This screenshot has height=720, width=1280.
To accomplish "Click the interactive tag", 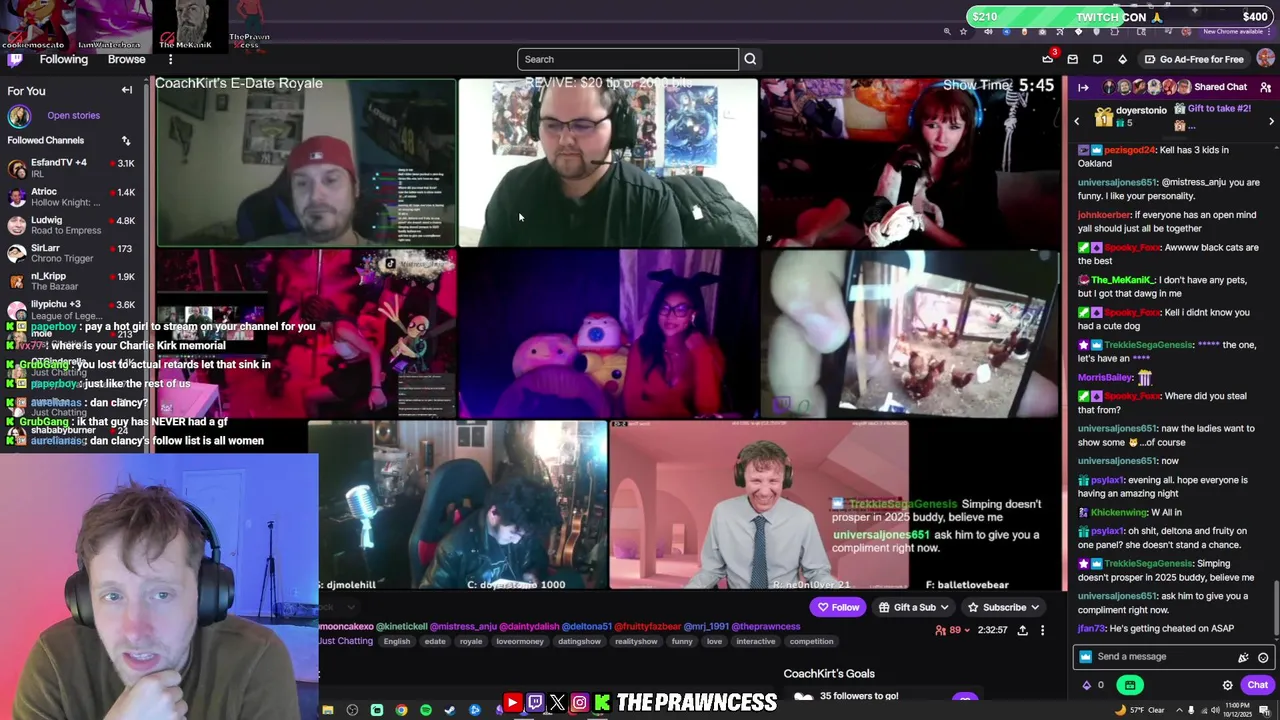I will point(755,641).
